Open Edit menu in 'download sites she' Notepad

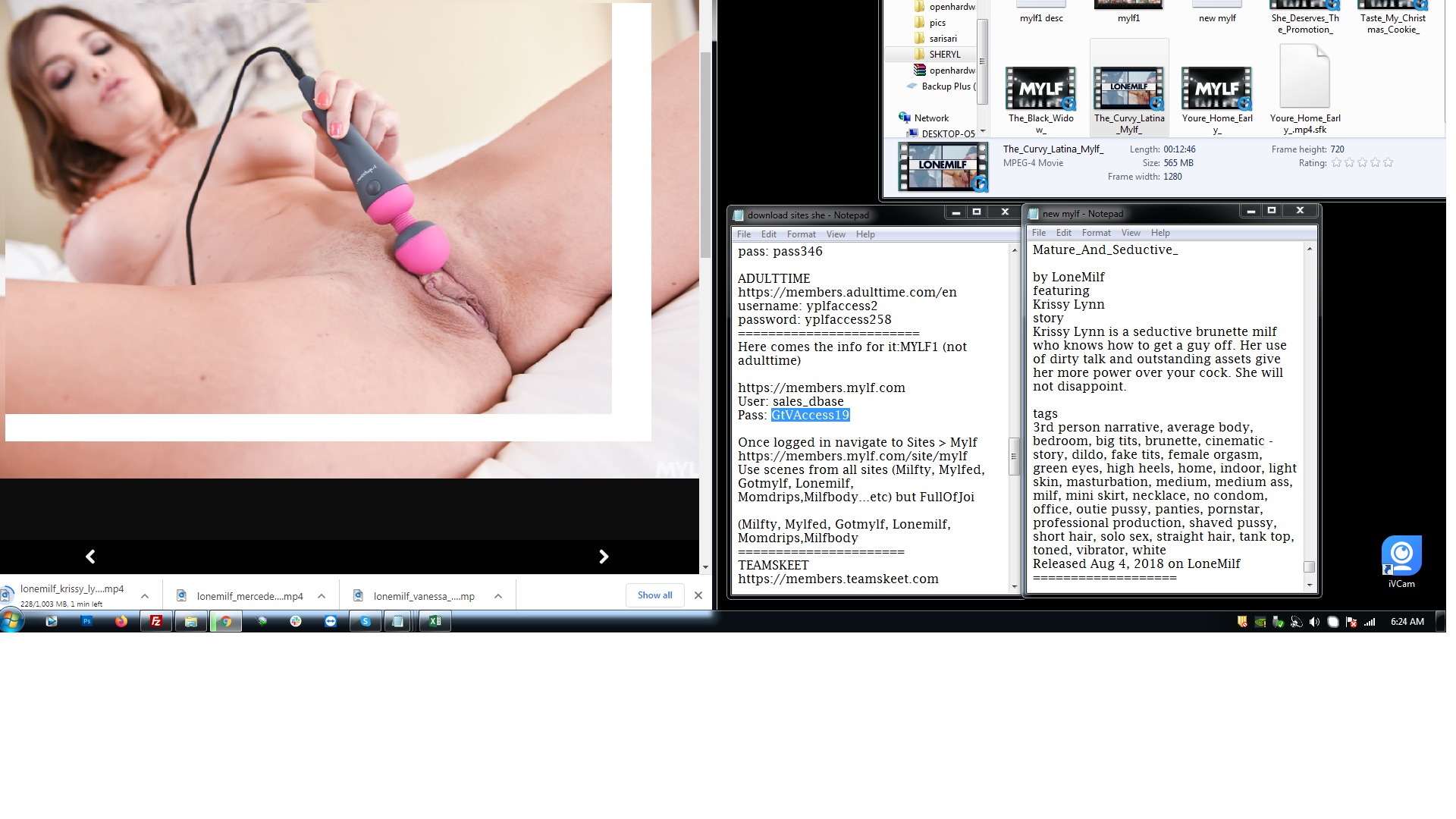pos(768,234)
